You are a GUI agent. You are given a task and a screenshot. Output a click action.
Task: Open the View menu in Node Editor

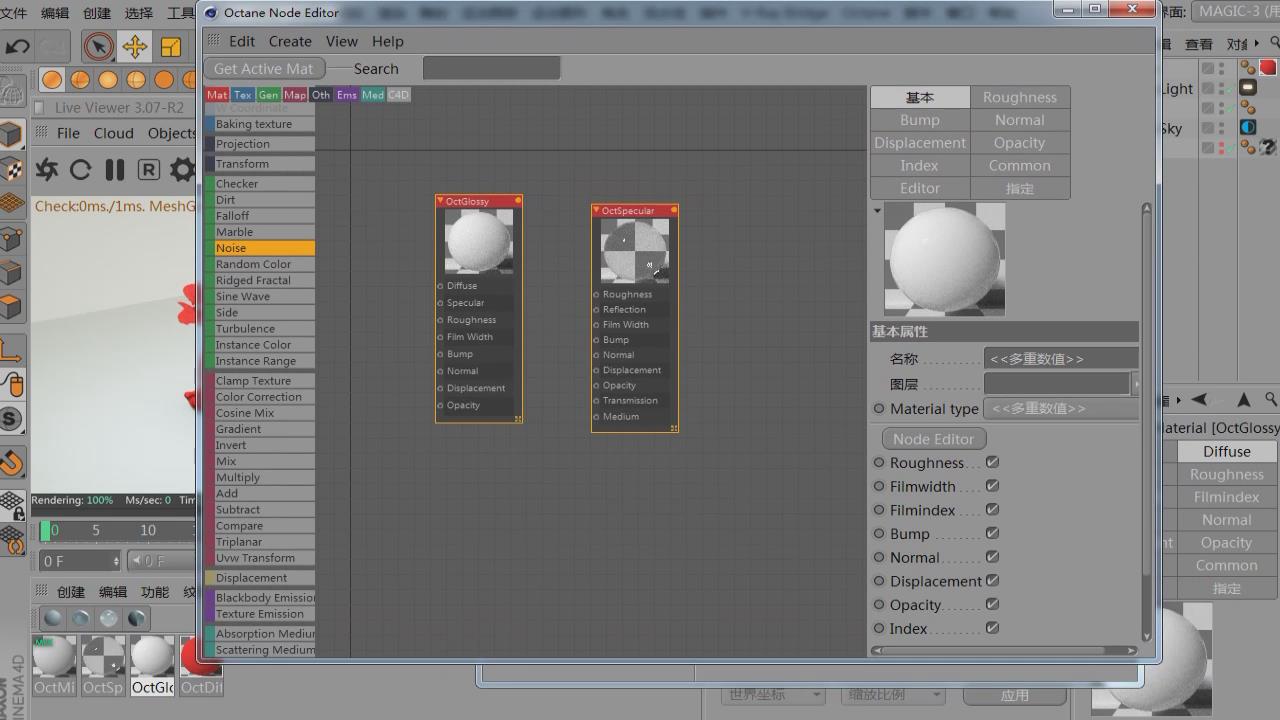[341, 41]
